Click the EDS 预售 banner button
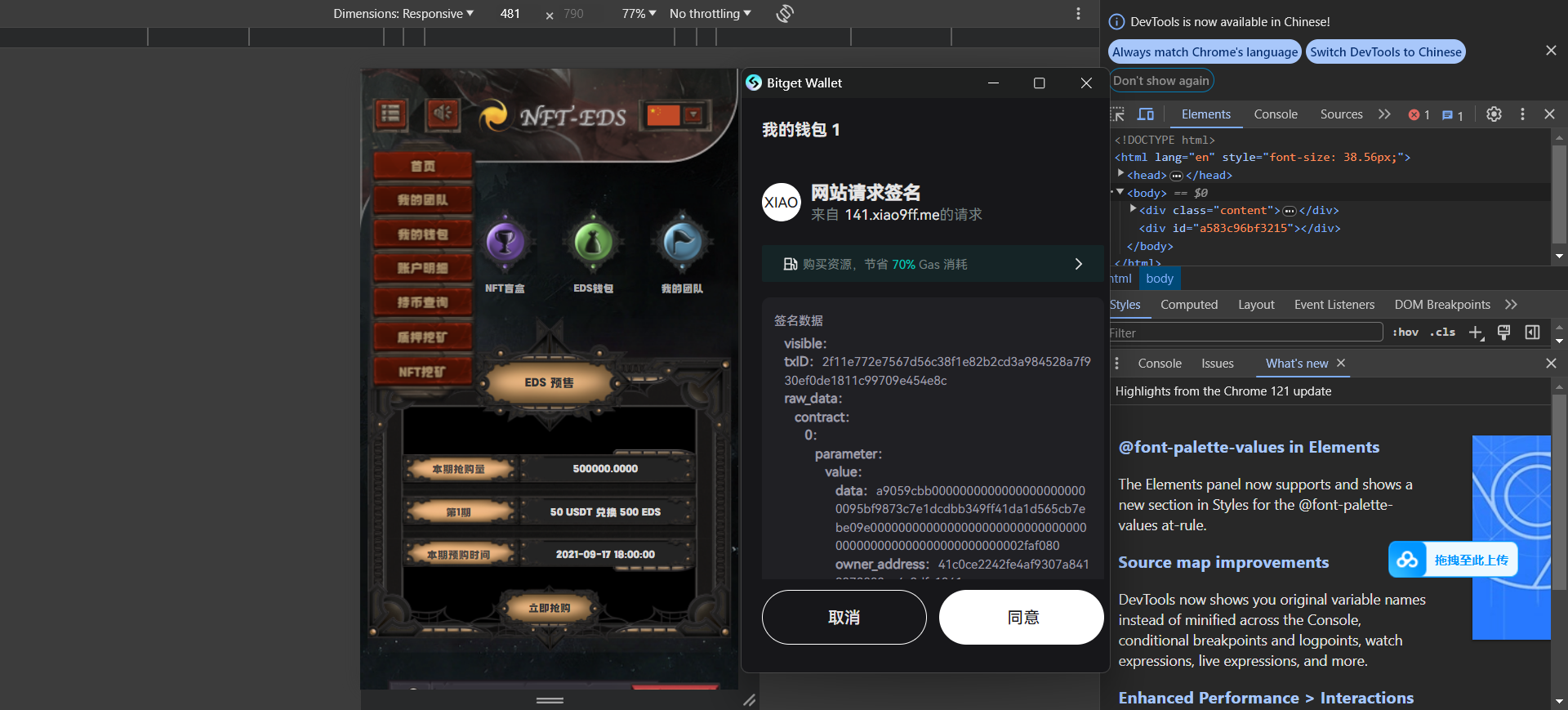1568x710 pixels. coord(549,382)
